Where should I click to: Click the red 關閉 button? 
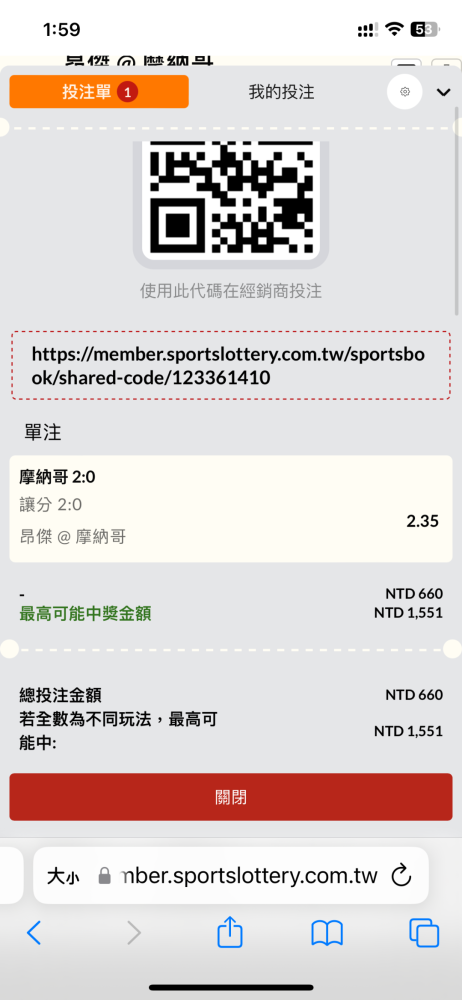(230, 797)
